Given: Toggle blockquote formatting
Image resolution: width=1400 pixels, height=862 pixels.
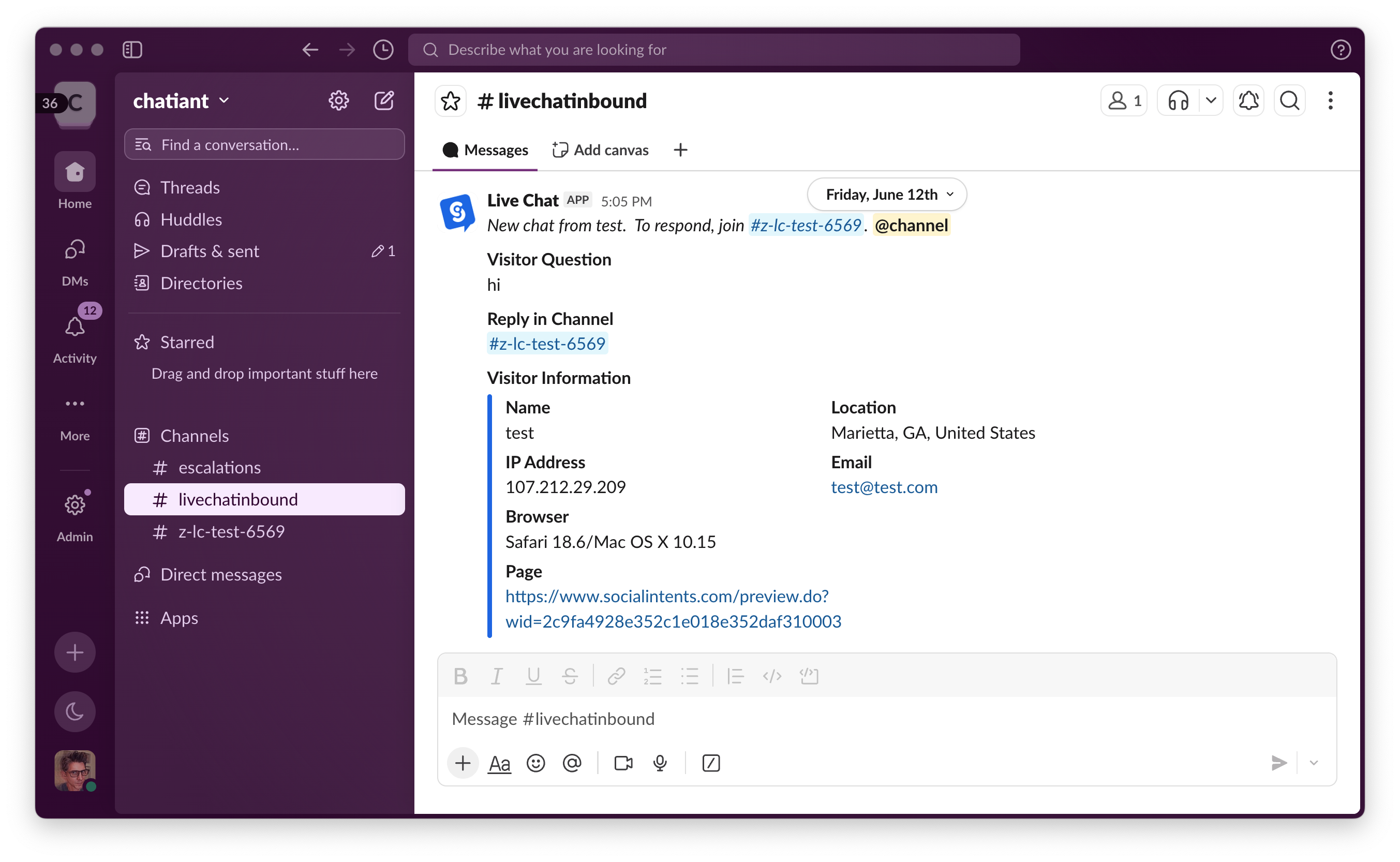Looking at the screenshot, I should coord(735,676).
